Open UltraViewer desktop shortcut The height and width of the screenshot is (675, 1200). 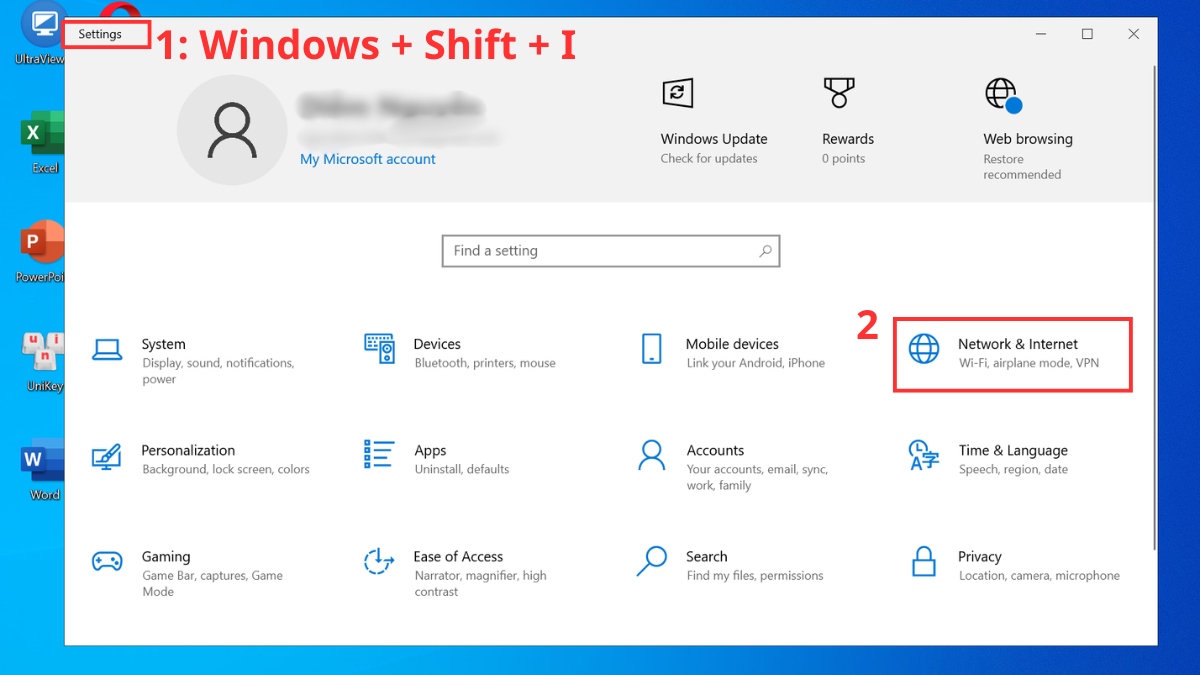(x=42, y=34)
